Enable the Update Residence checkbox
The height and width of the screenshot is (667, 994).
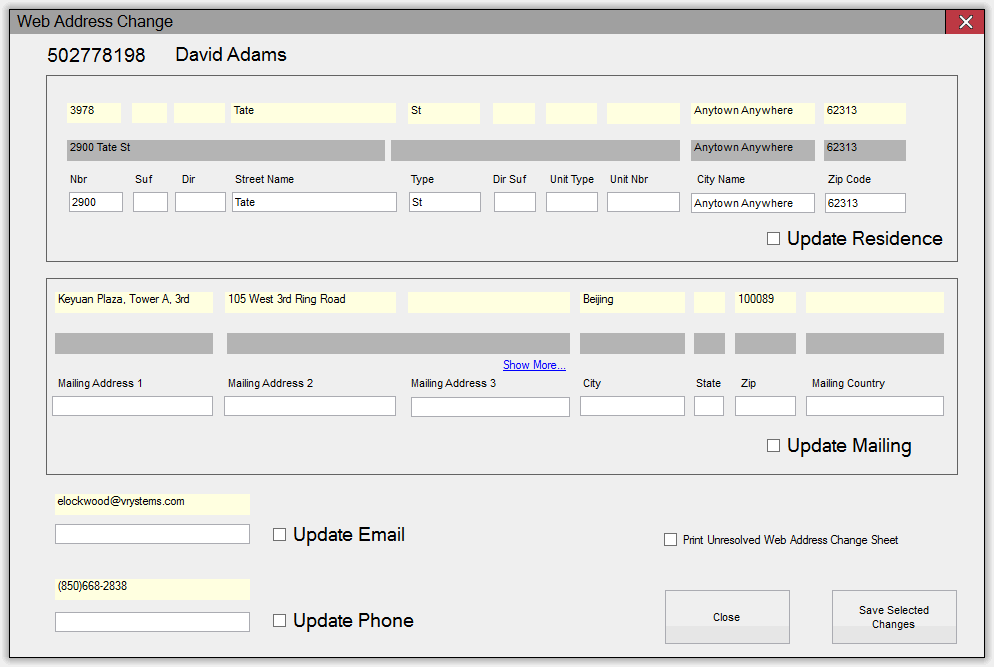click(x=773, y=239)
